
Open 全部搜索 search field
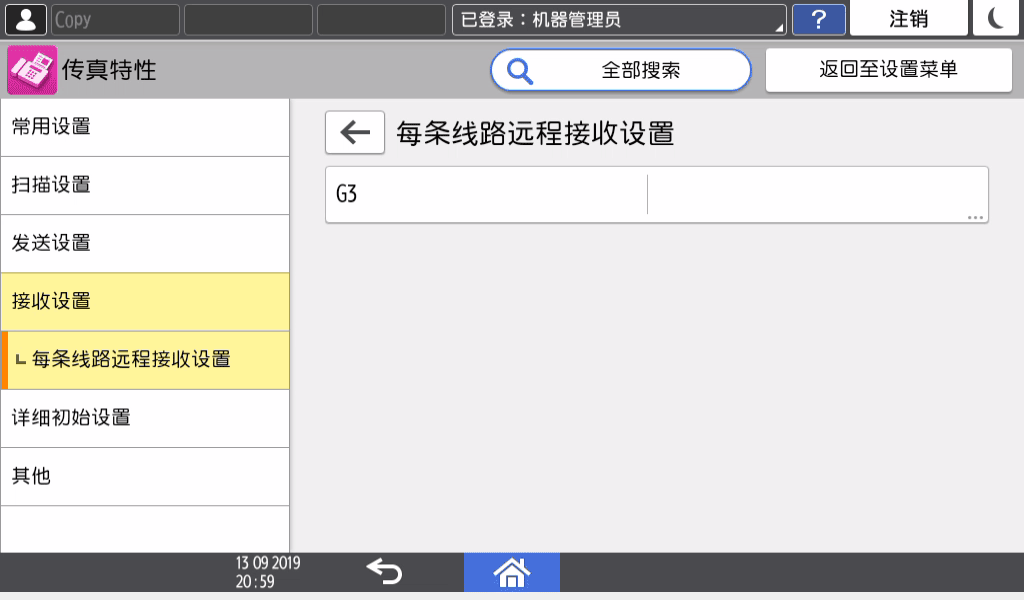tap(640, 71)
